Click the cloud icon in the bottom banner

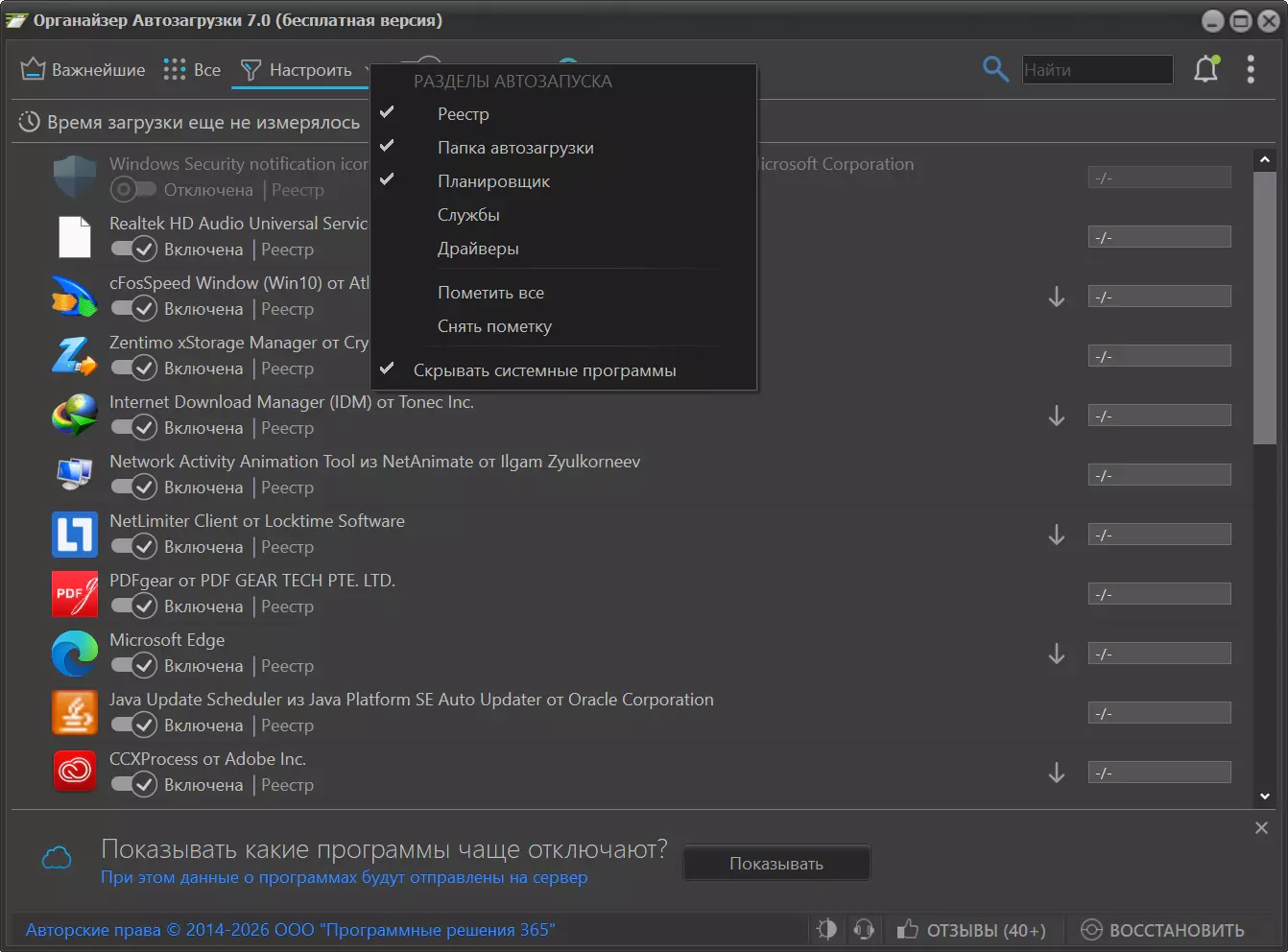pyautogui.click(x=57, y=858)
